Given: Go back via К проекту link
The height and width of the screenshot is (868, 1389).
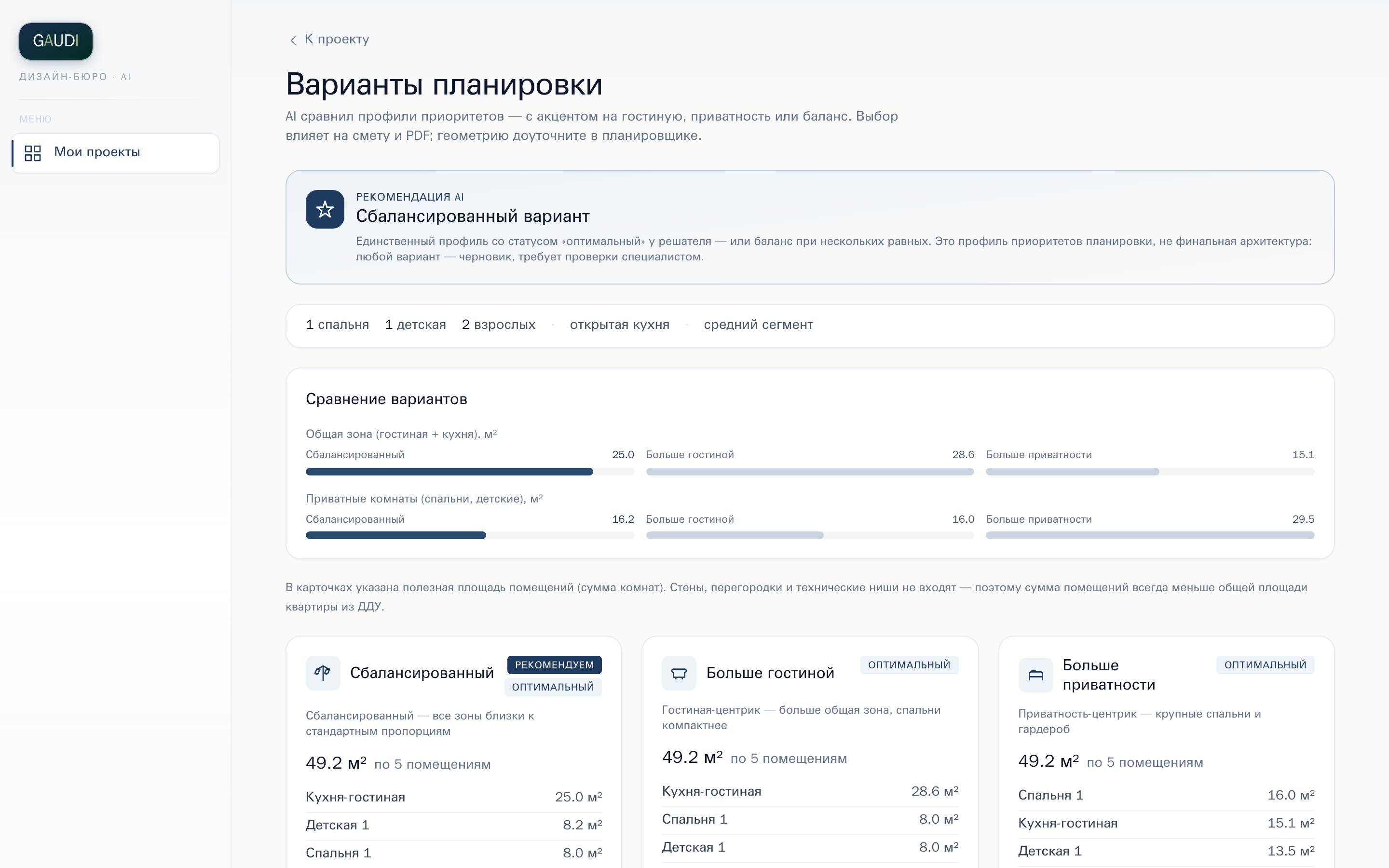Looking at the screenshot, I should 329,39.
